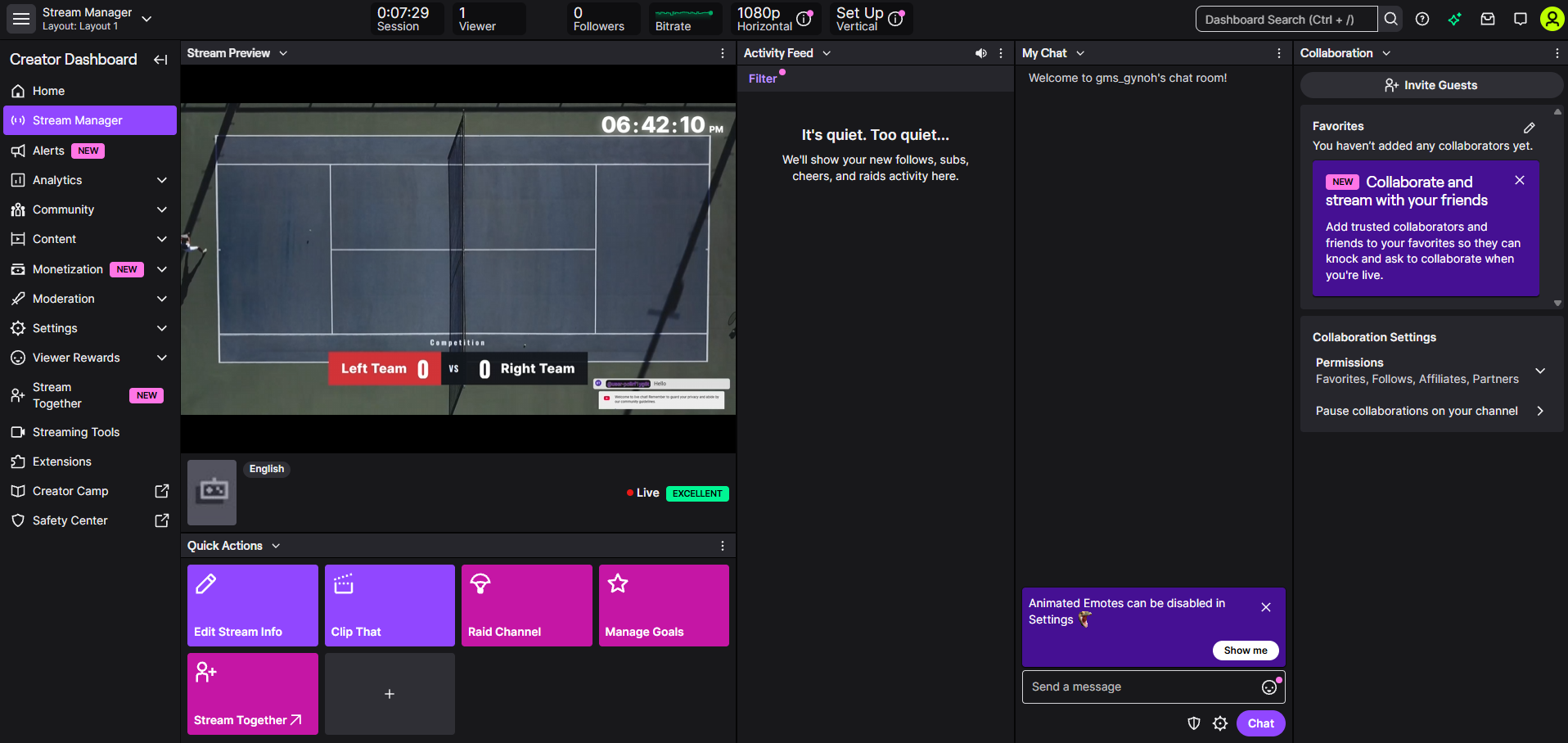The image size is (1568, 743).
Task: Open Stream Preview panel options menu
Action: click(x=723, y=53)
